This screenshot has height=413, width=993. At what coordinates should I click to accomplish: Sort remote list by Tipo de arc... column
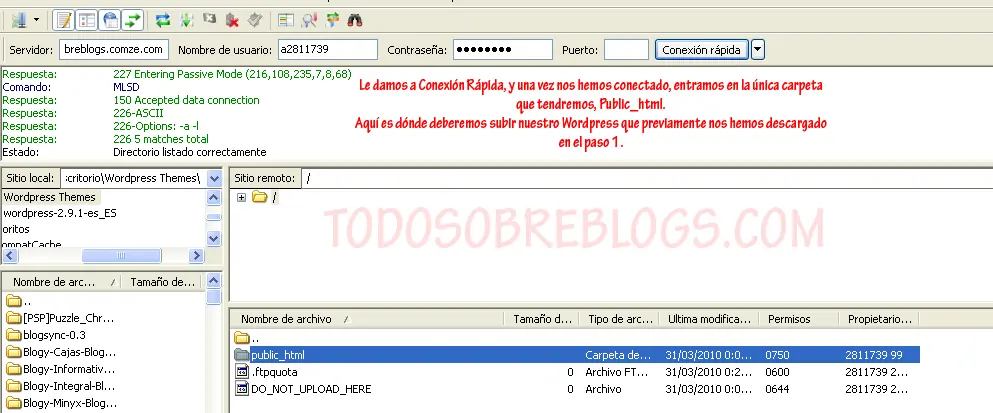(619, 319)
